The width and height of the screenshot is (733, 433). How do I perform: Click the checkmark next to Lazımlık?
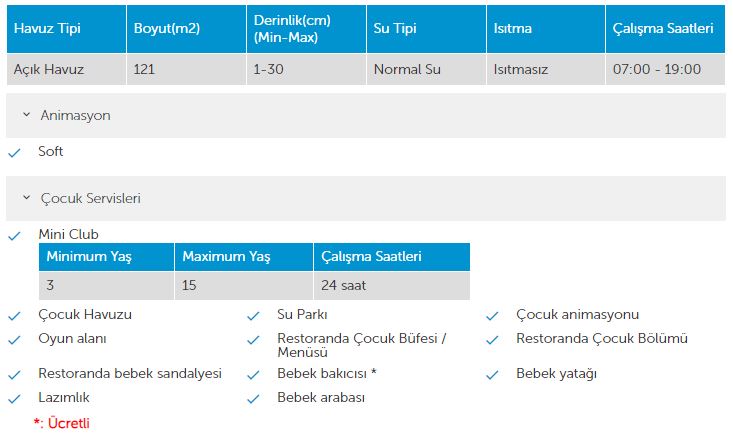tap(13, 399)
